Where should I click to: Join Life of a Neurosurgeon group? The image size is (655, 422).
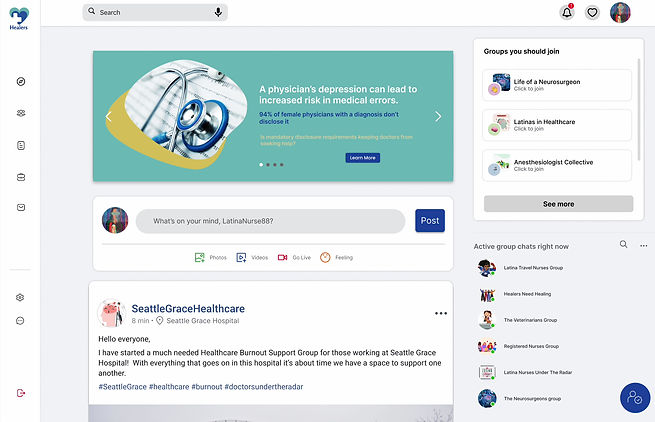(557, 85)
